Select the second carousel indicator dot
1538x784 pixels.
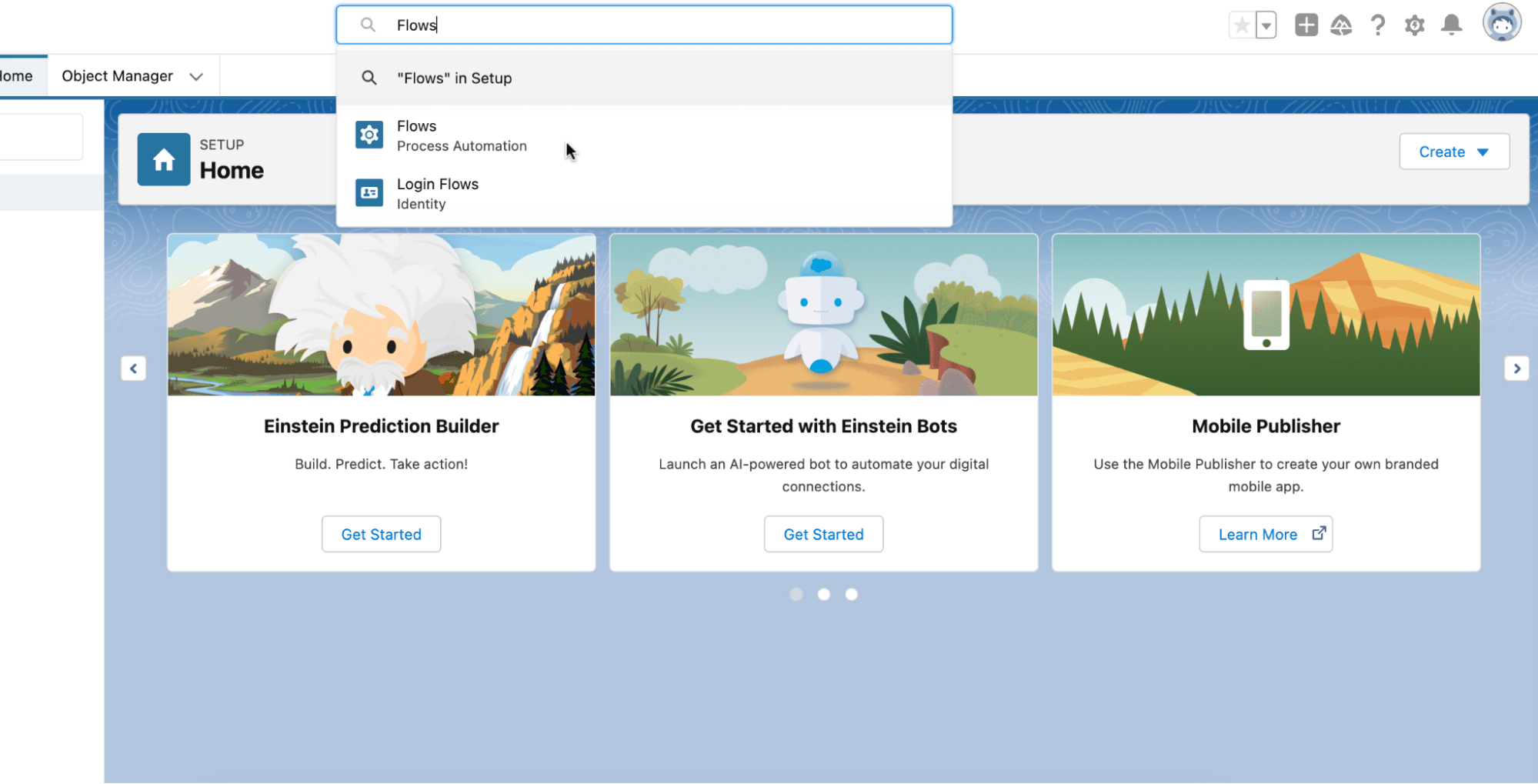pos(824,594)
